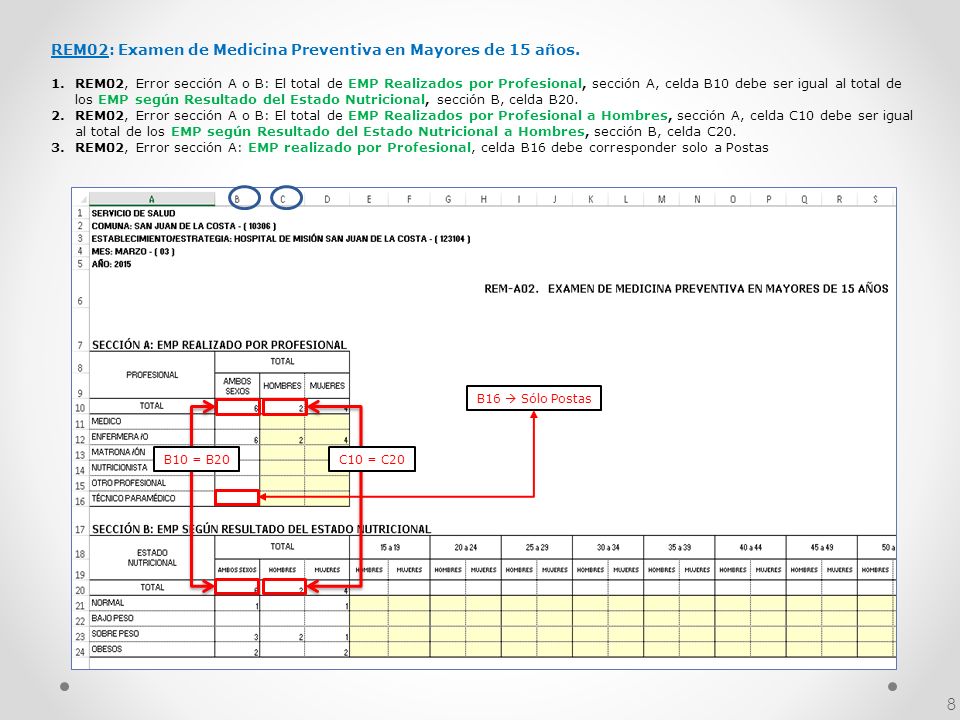Click the '40 a 44' age group header
The height and width of the screenshot is (720, 960).
[751, 547]
